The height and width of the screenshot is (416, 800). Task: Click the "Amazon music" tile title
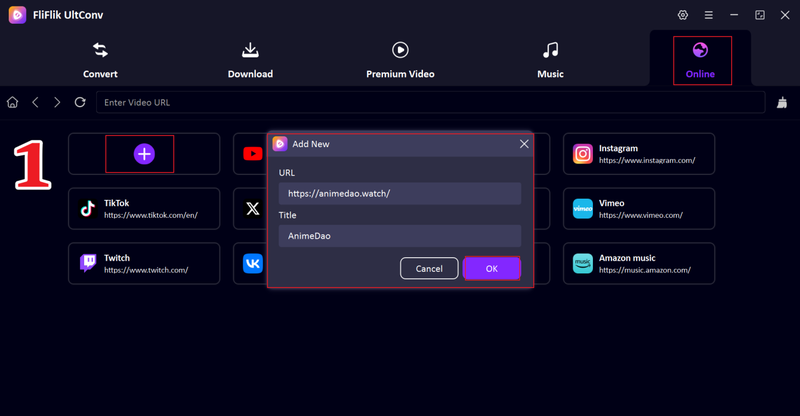tap(627, 258)
